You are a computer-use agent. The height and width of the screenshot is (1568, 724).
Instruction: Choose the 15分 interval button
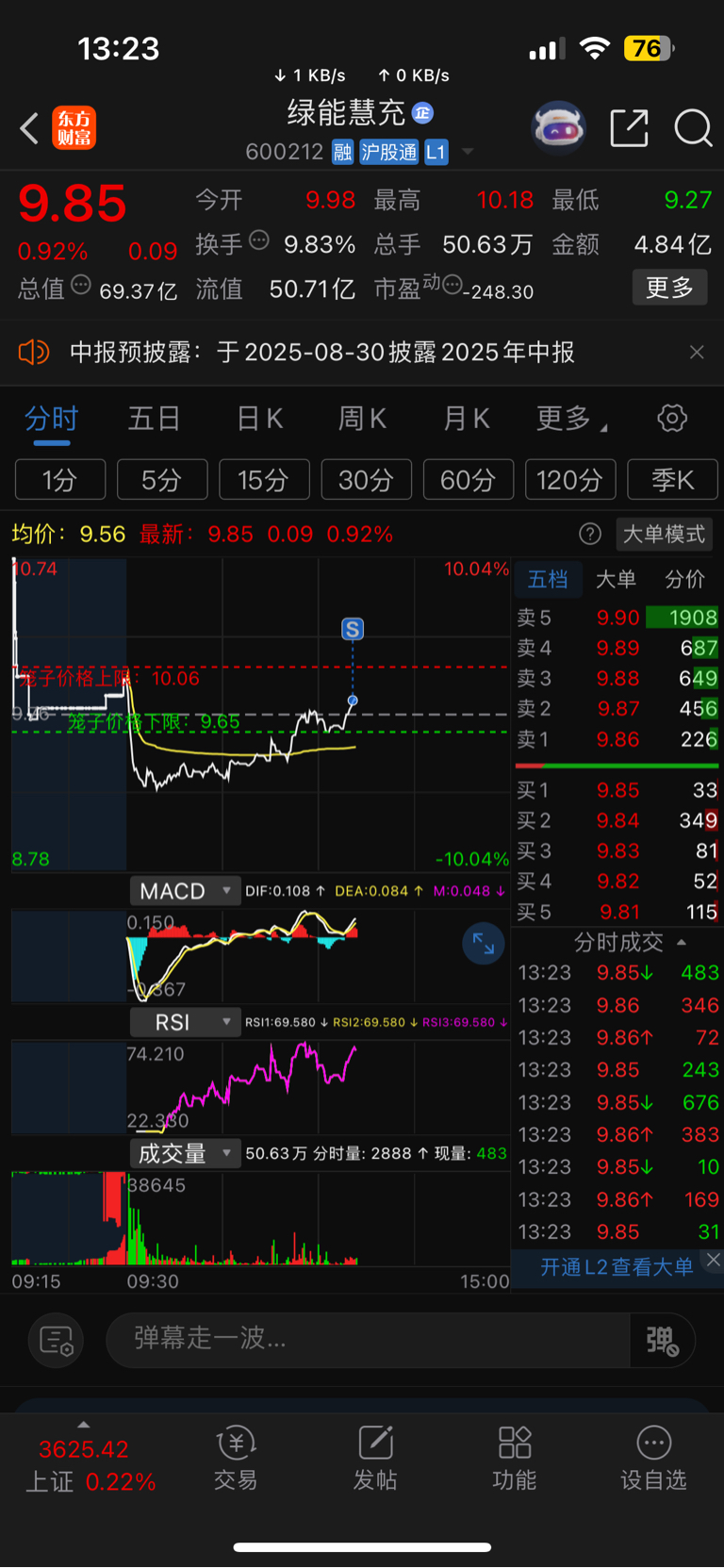[x=264, y=480]
